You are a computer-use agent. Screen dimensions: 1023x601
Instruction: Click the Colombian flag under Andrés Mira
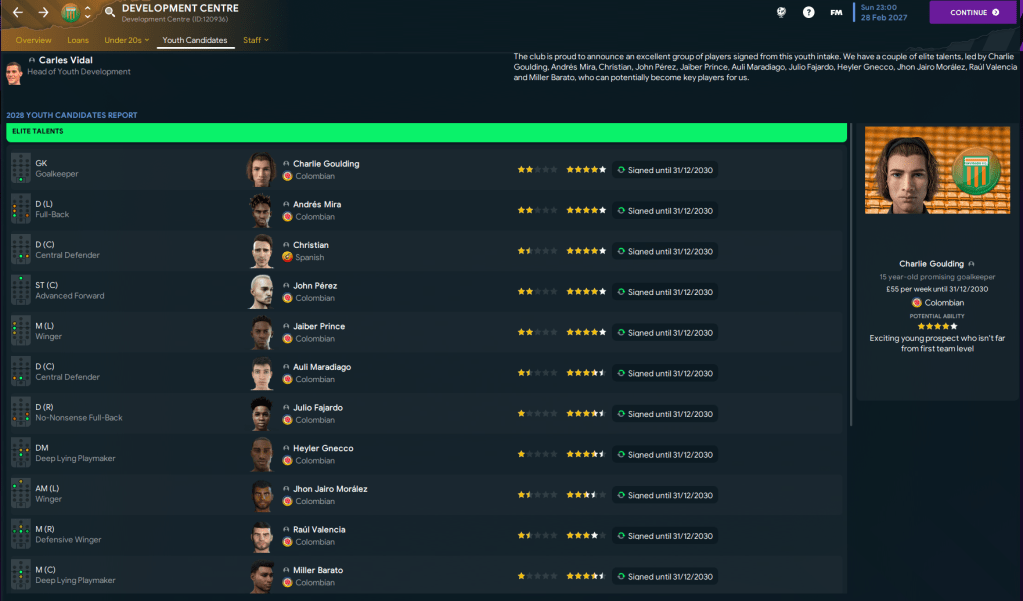(287, 217)
